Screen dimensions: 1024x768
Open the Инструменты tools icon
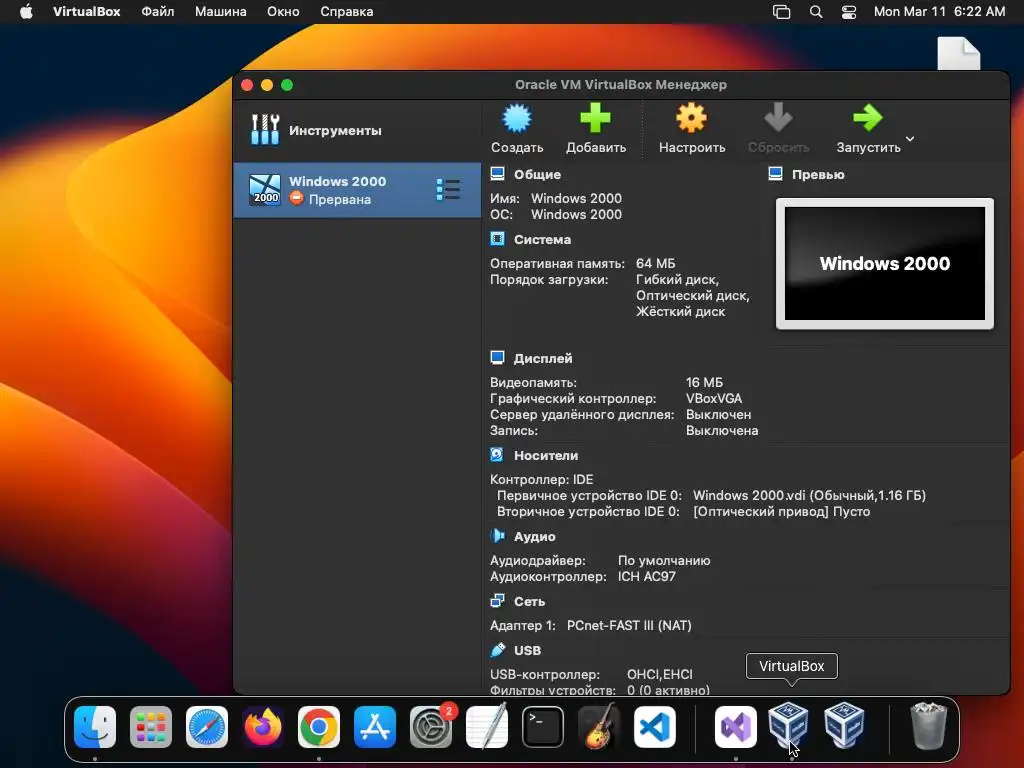[265, 129]
